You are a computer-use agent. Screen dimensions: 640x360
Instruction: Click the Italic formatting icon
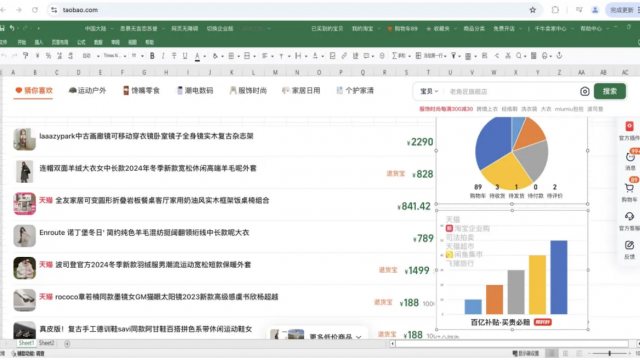click(x=163, y=56)
